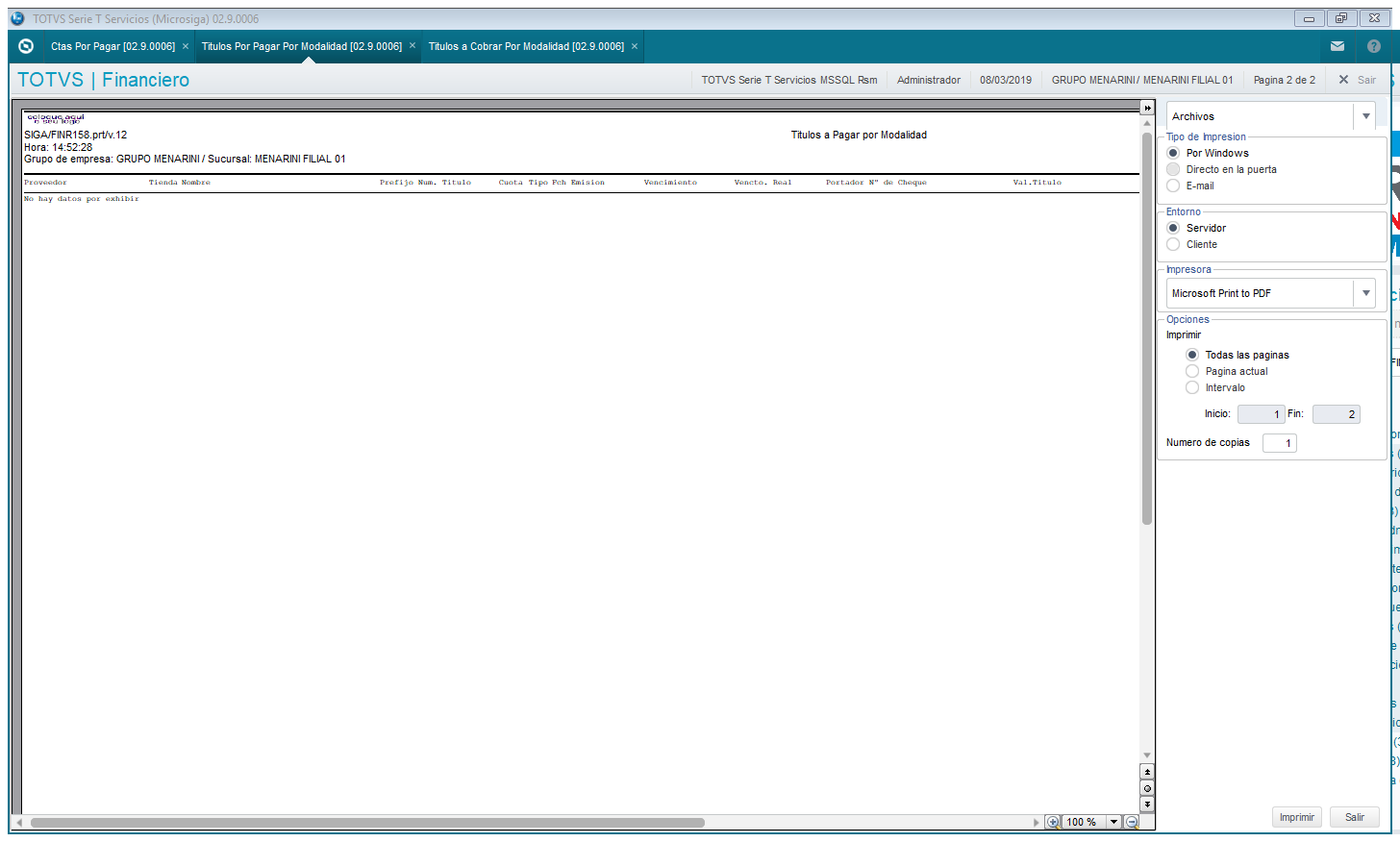Viewport: 1400px width, 842px height.
Task: Choose Servidor environment option
Action: click(1173, 228)
